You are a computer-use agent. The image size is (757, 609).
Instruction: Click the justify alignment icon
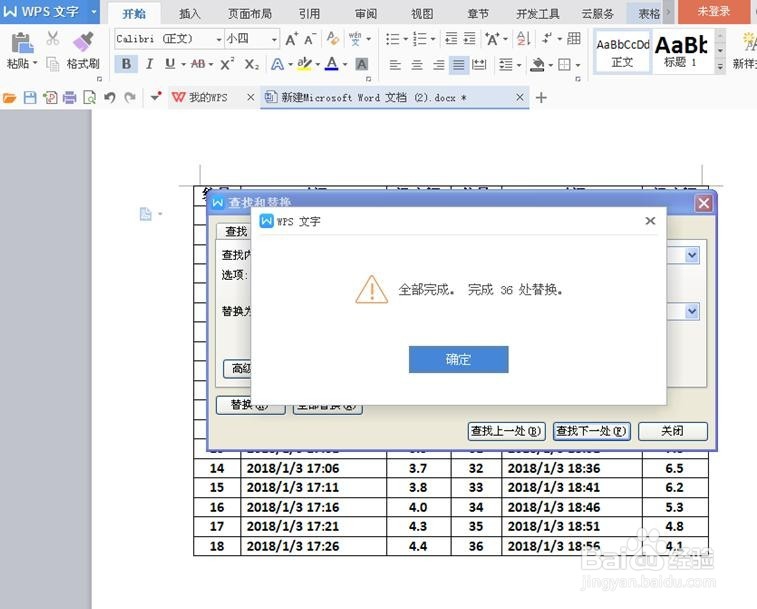[459, 64]
